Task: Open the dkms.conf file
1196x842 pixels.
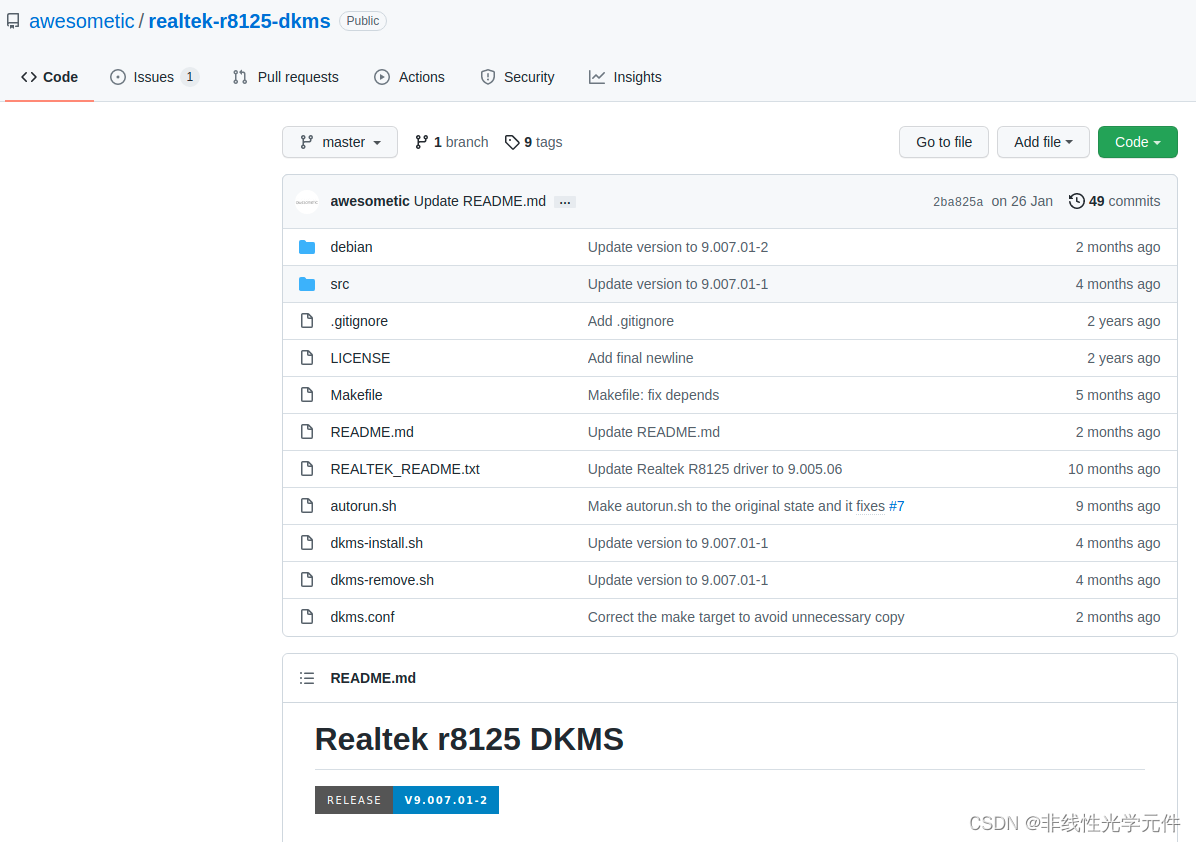Action: pos(362,617)
